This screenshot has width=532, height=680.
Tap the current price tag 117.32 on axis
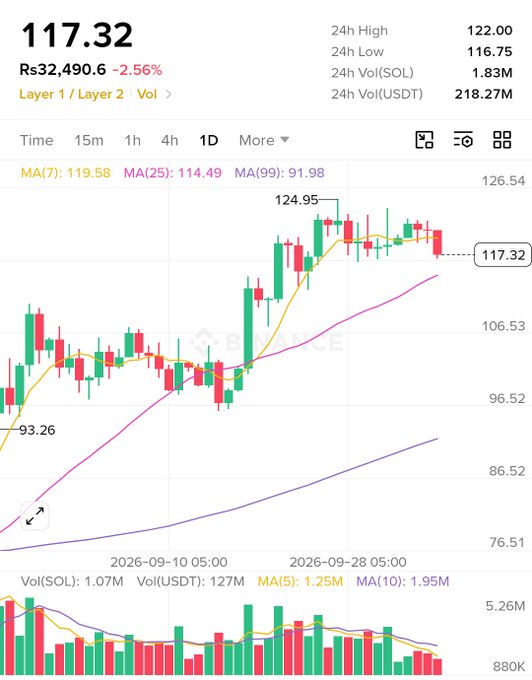coord(503,255)
